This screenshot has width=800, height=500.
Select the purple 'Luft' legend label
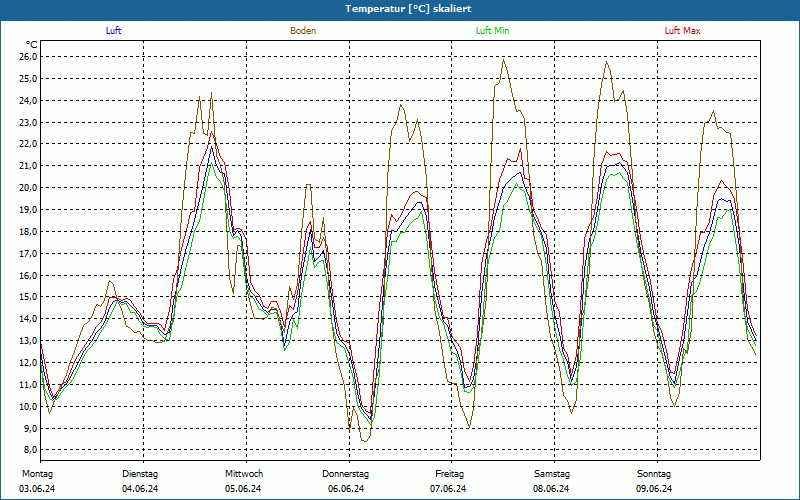click(x=114, y=31)
